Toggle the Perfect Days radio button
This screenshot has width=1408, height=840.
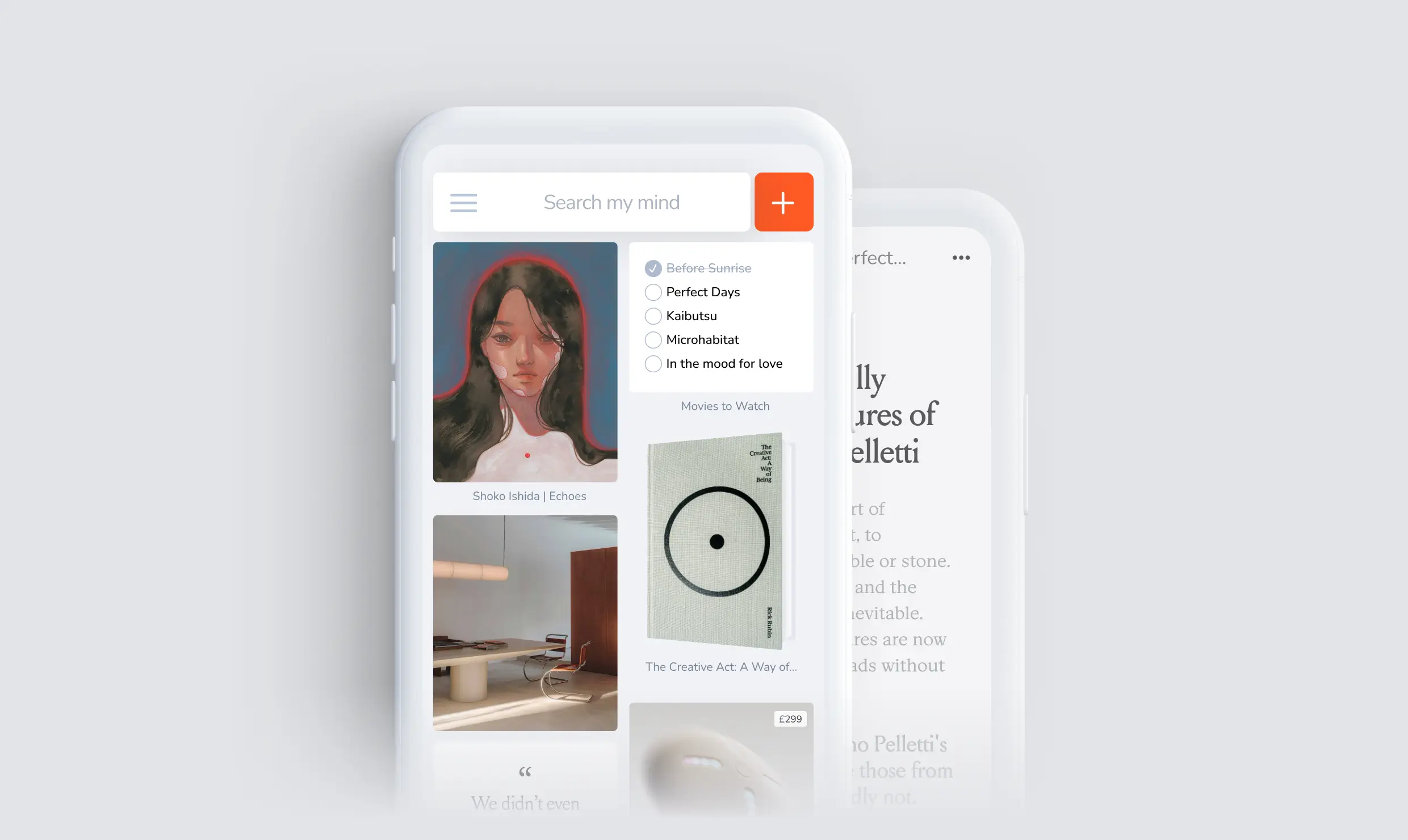(653, 293)
